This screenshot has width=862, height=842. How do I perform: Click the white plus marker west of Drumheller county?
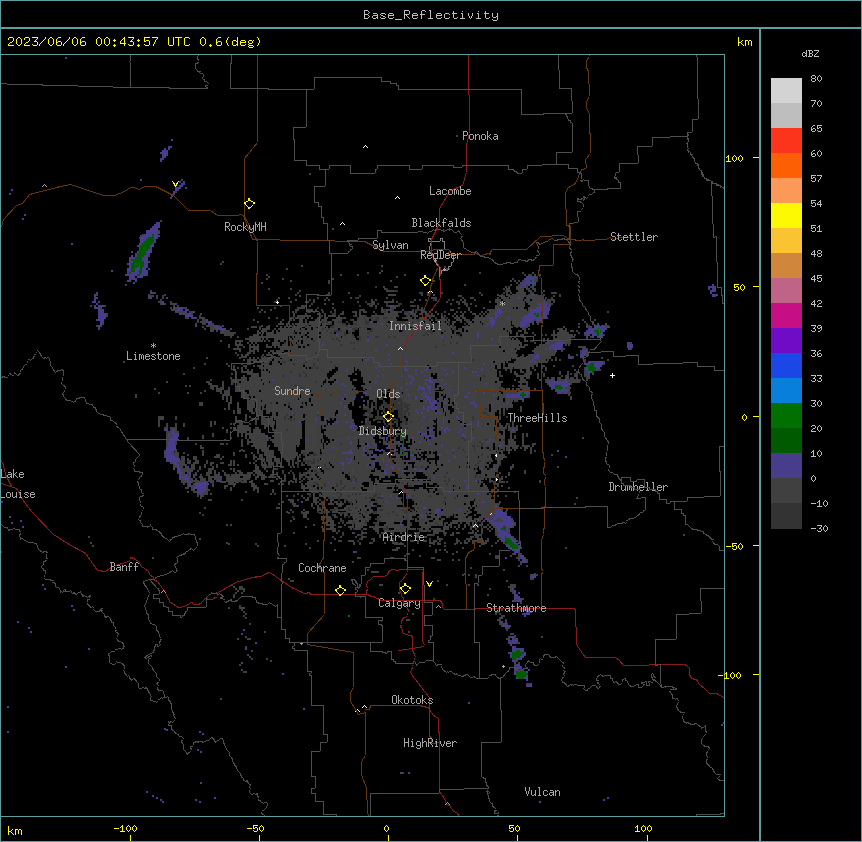[612, 375]
